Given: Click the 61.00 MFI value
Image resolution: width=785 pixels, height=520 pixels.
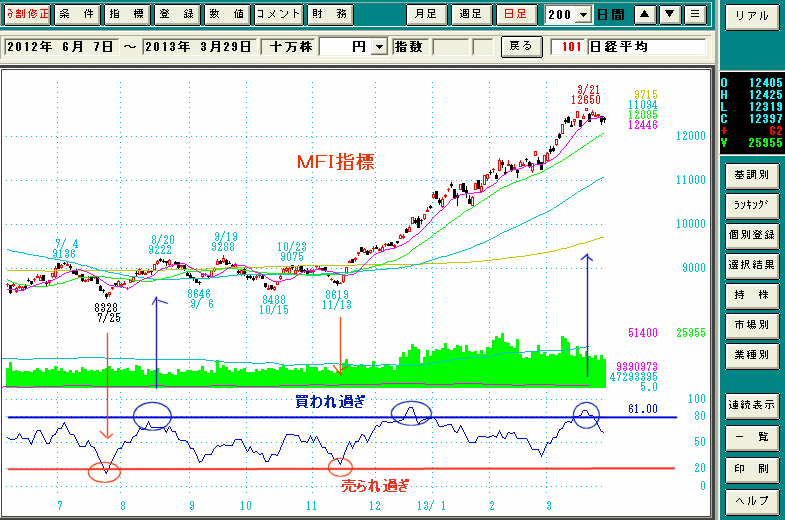Looking at the screenshot, I should click(643, 409).
